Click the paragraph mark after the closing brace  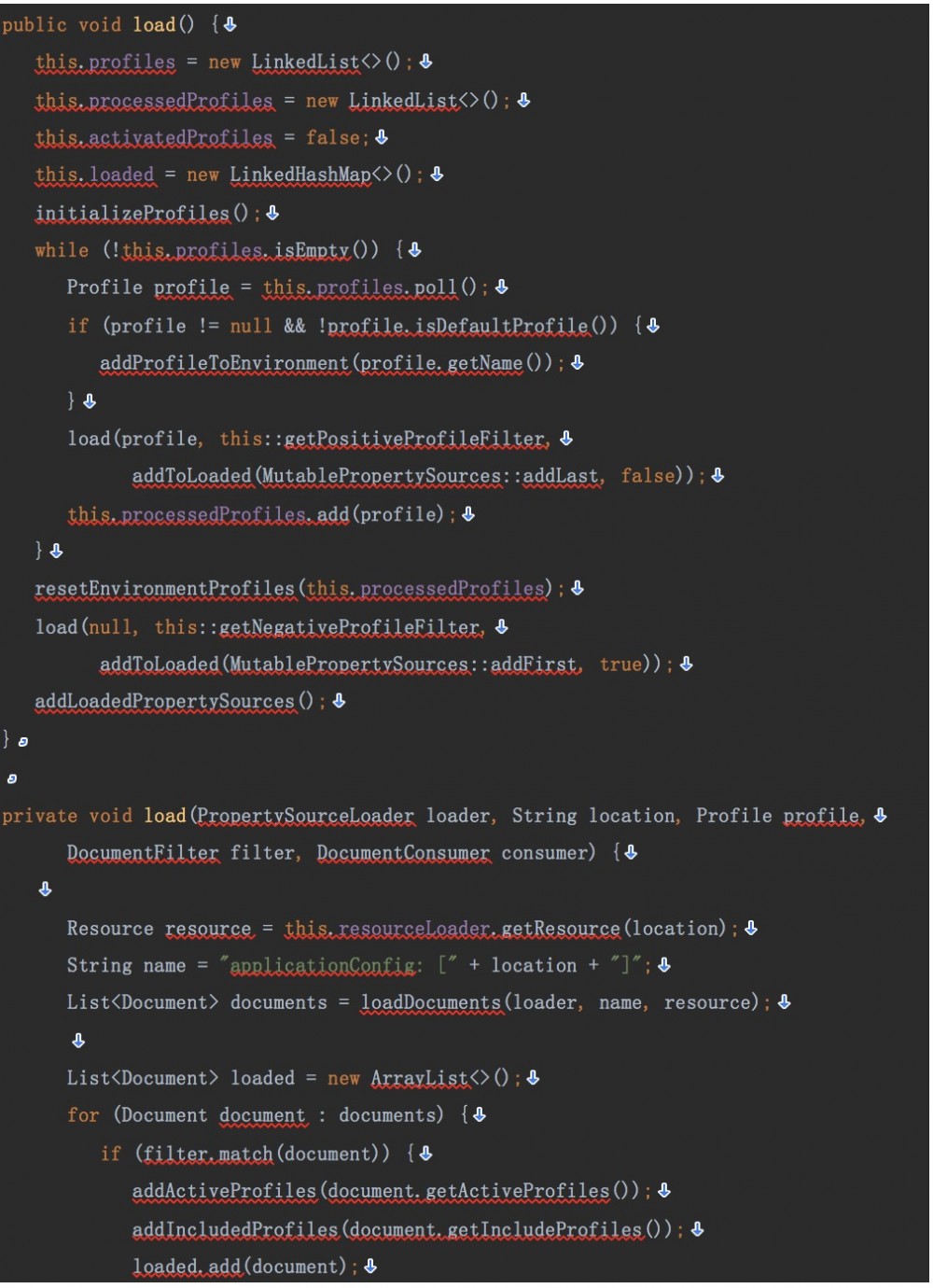(x=22, y=739)
